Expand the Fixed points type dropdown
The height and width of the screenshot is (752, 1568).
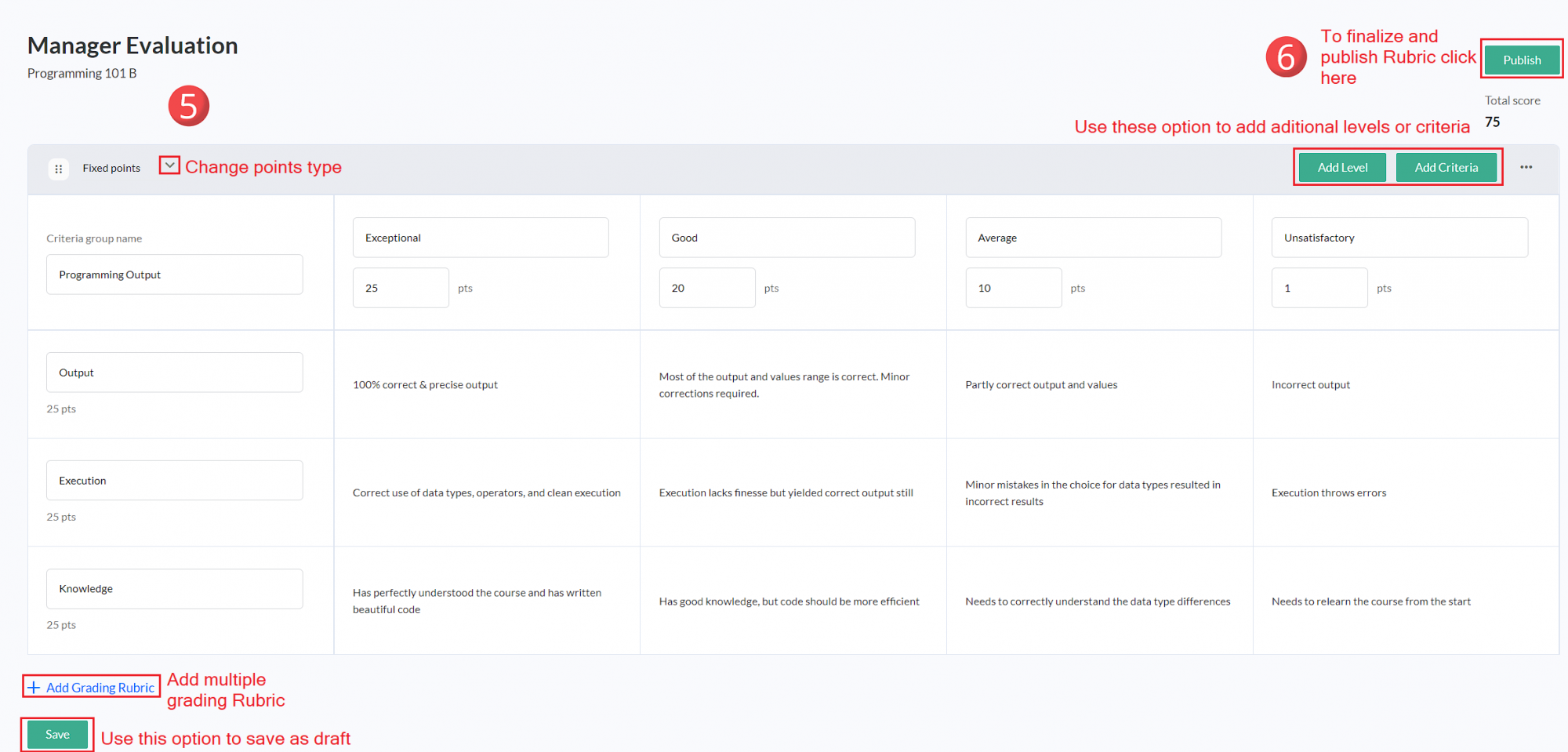[x=169, y=165]
